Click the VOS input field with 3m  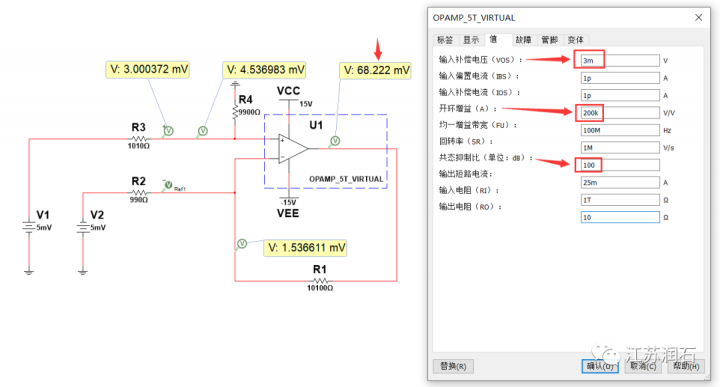click(x=620, y=60)
